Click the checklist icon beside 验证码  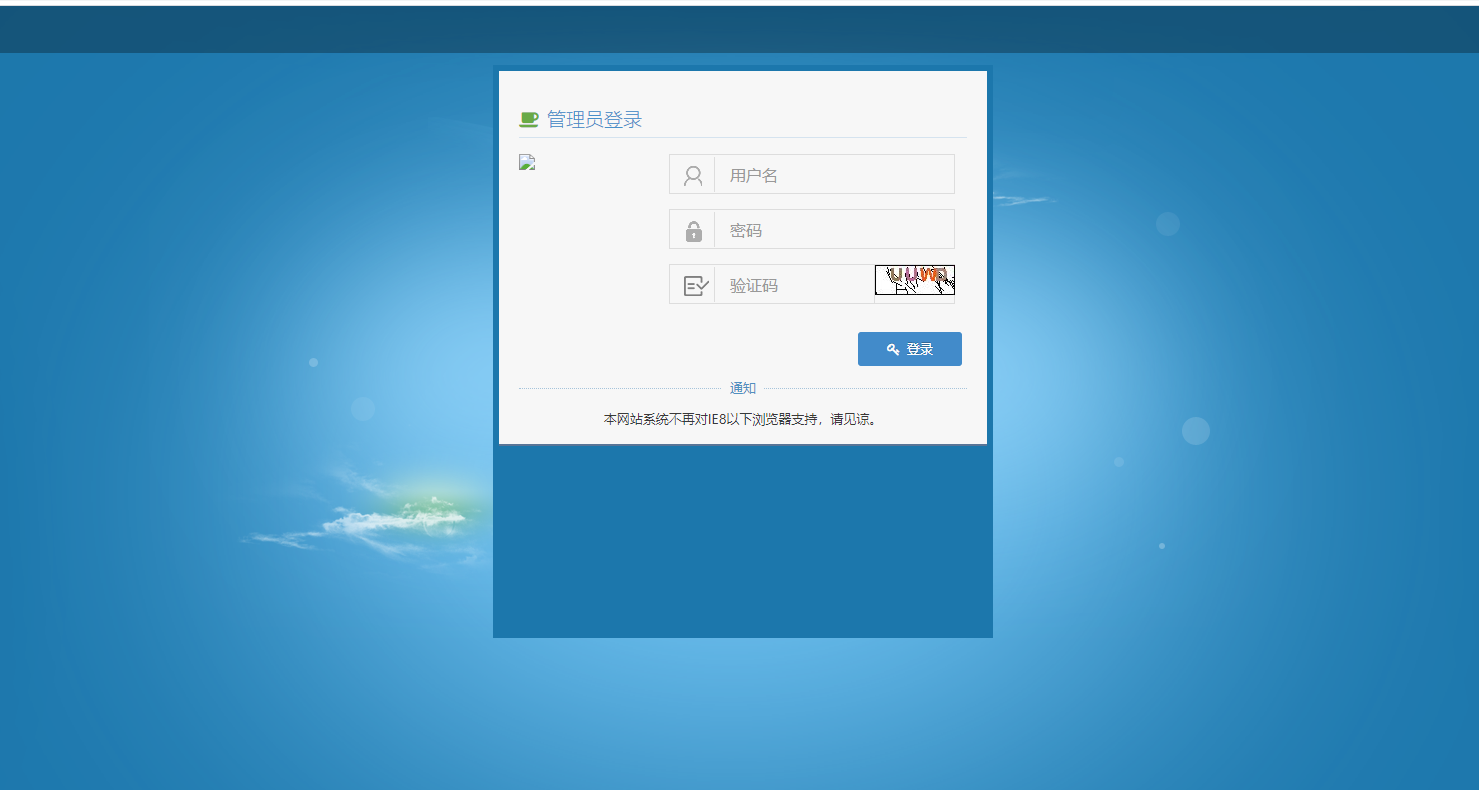[x=695, y=286]
